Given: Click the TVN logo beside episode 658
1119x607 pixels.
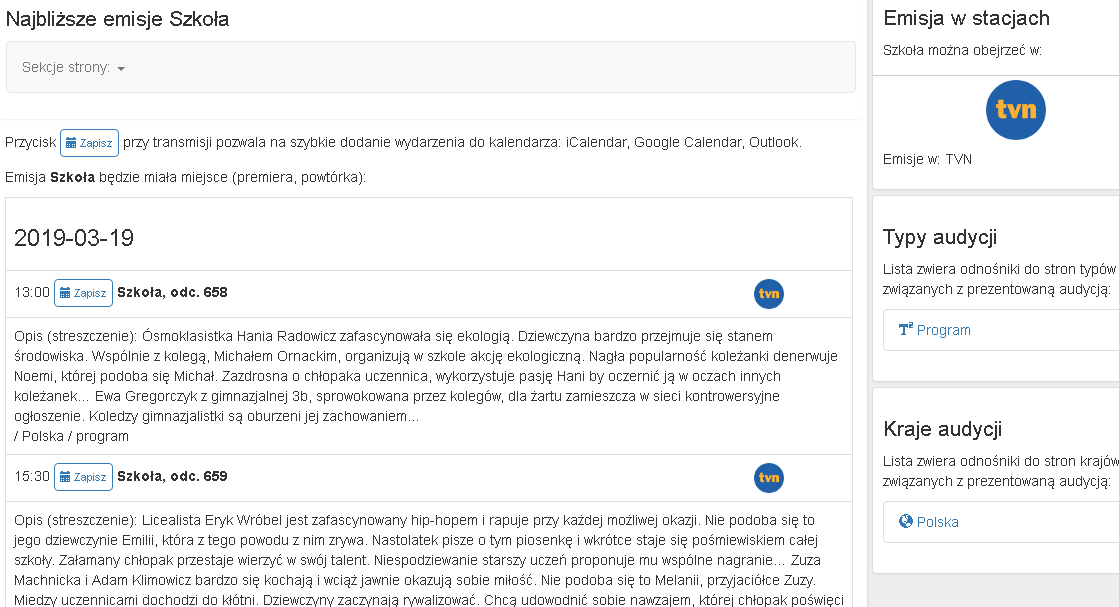Looking at the screenshot, I should coord(769,294).
